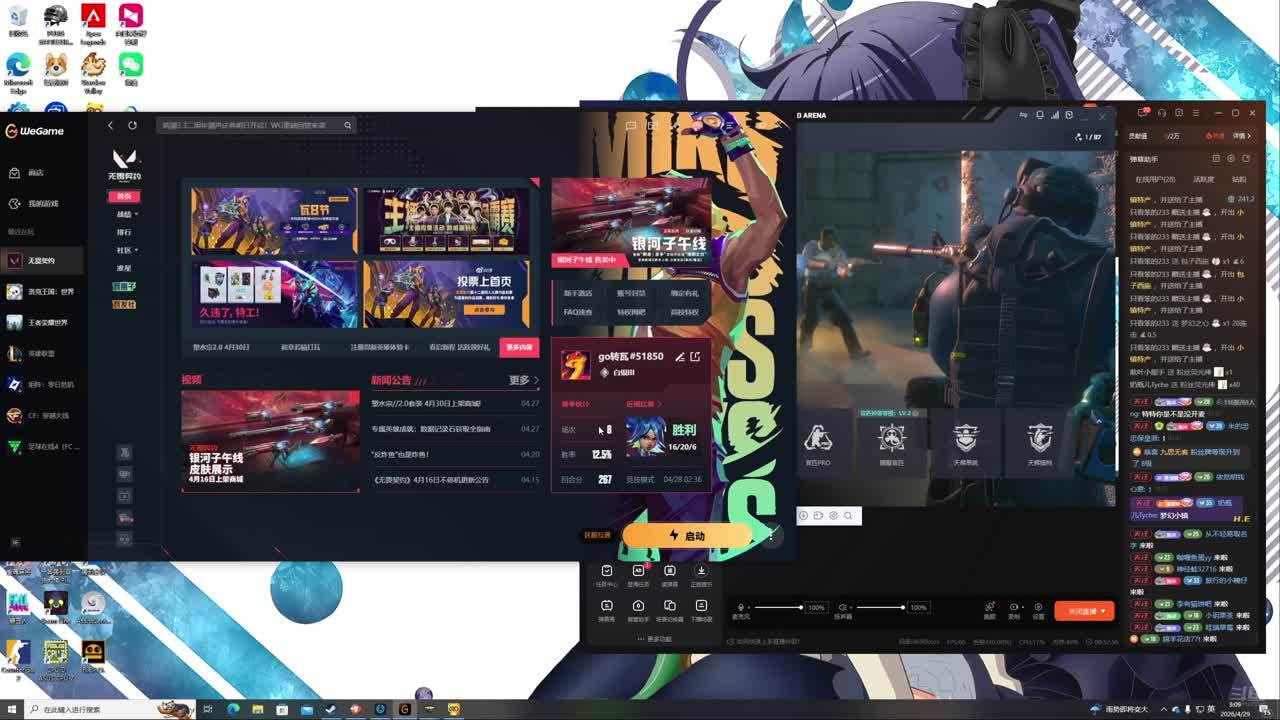
Task: Click the WeGame search input field
Action: (x=250, y=125)
